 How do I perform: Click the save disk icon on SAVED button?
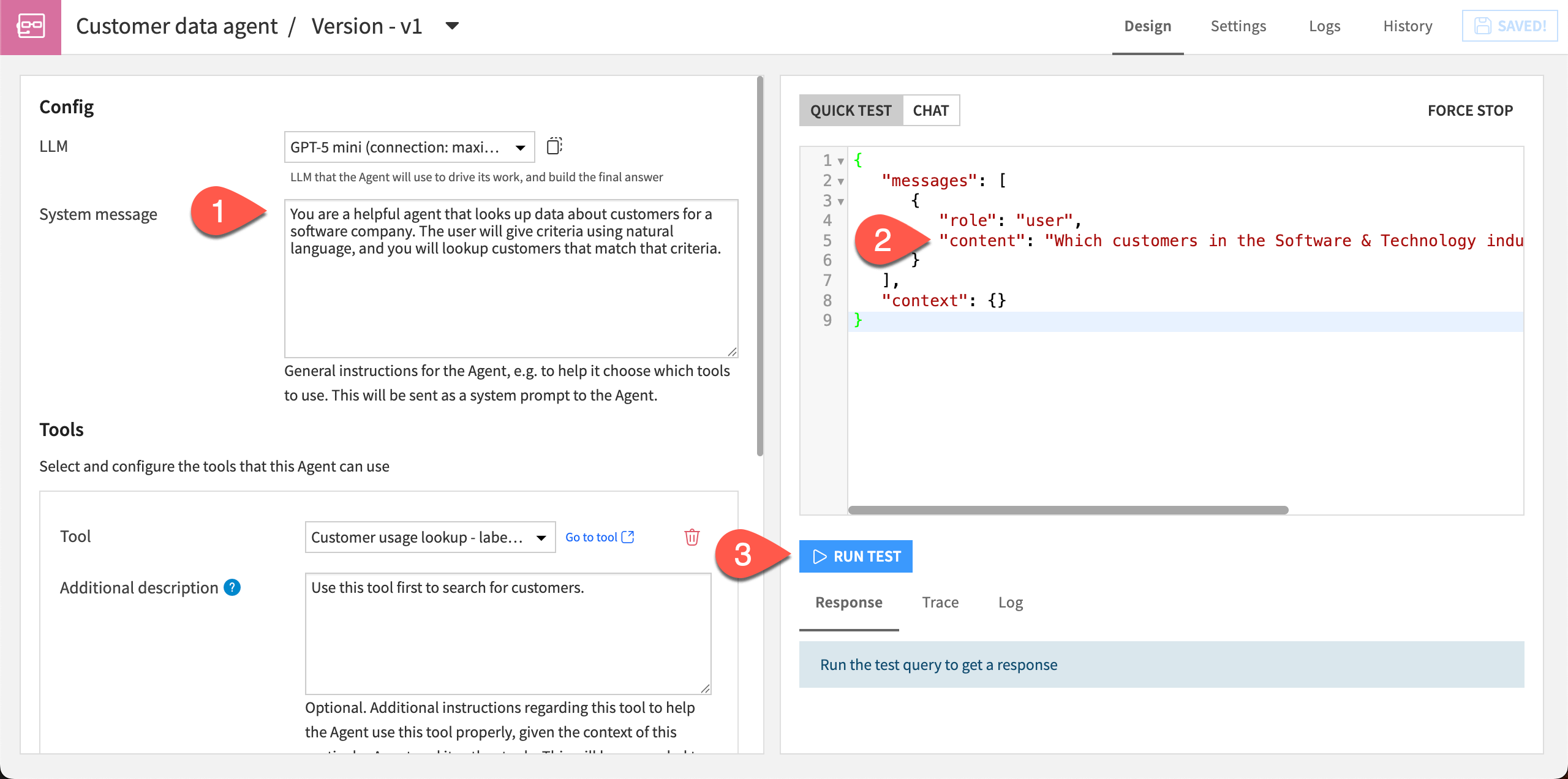pyautogui.click(x=1482, y=26)
